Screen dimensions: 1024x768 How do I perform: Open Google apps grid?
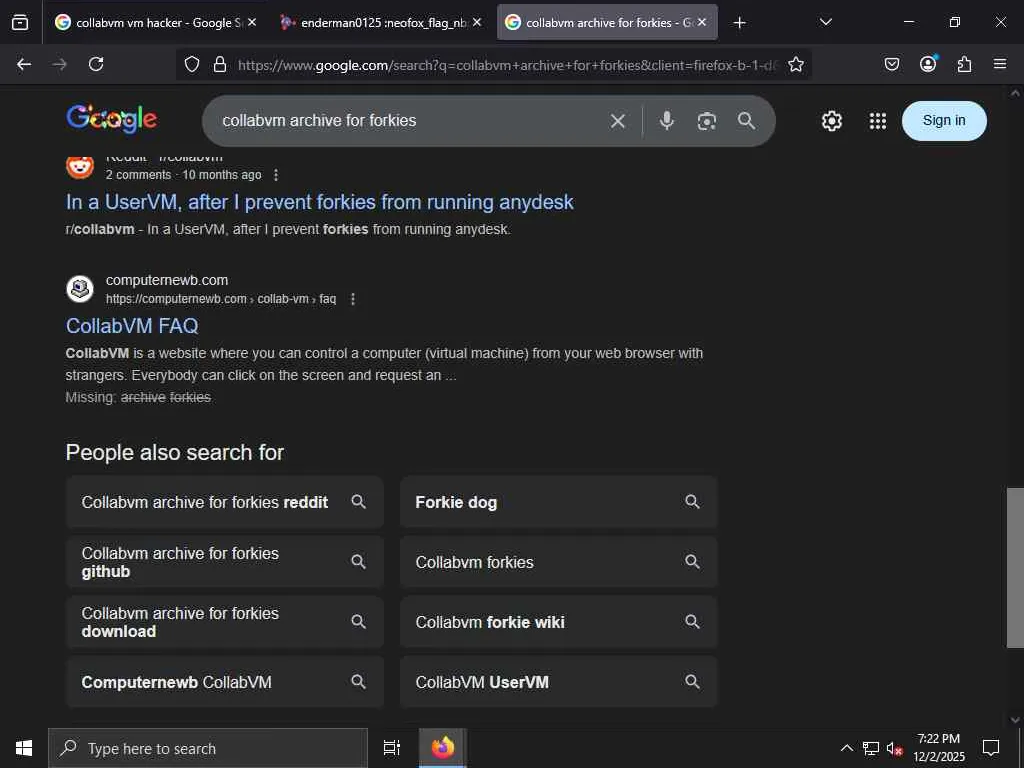878,121
